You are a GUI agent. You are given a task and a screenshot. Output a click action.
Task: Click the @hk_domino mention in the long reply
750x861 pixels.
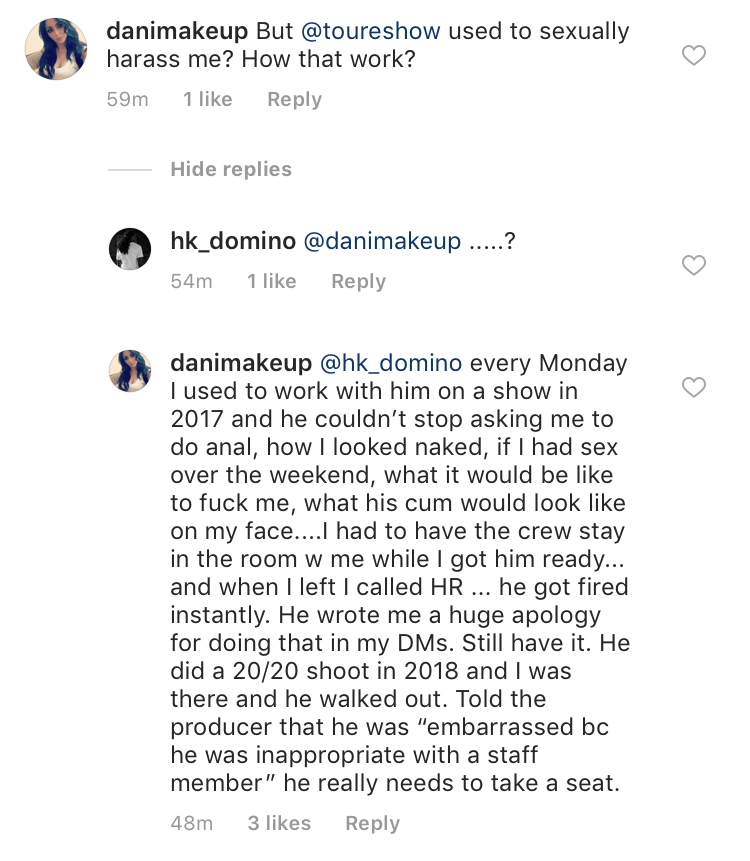(390, 363)
